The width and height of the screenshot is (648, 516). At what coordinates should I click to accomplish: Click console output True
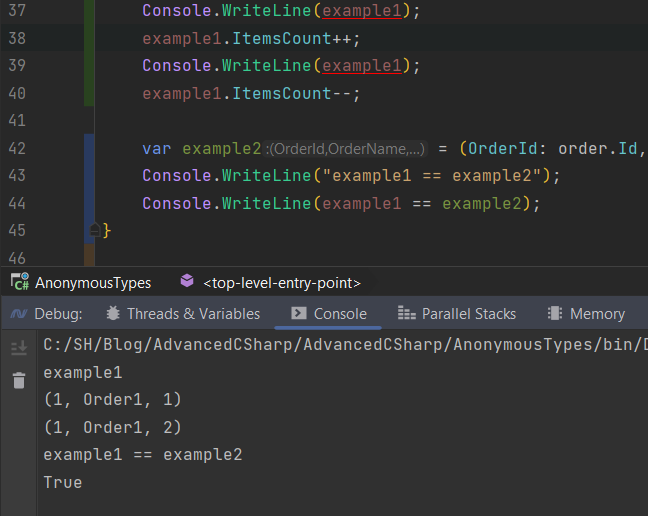point(63,483)
